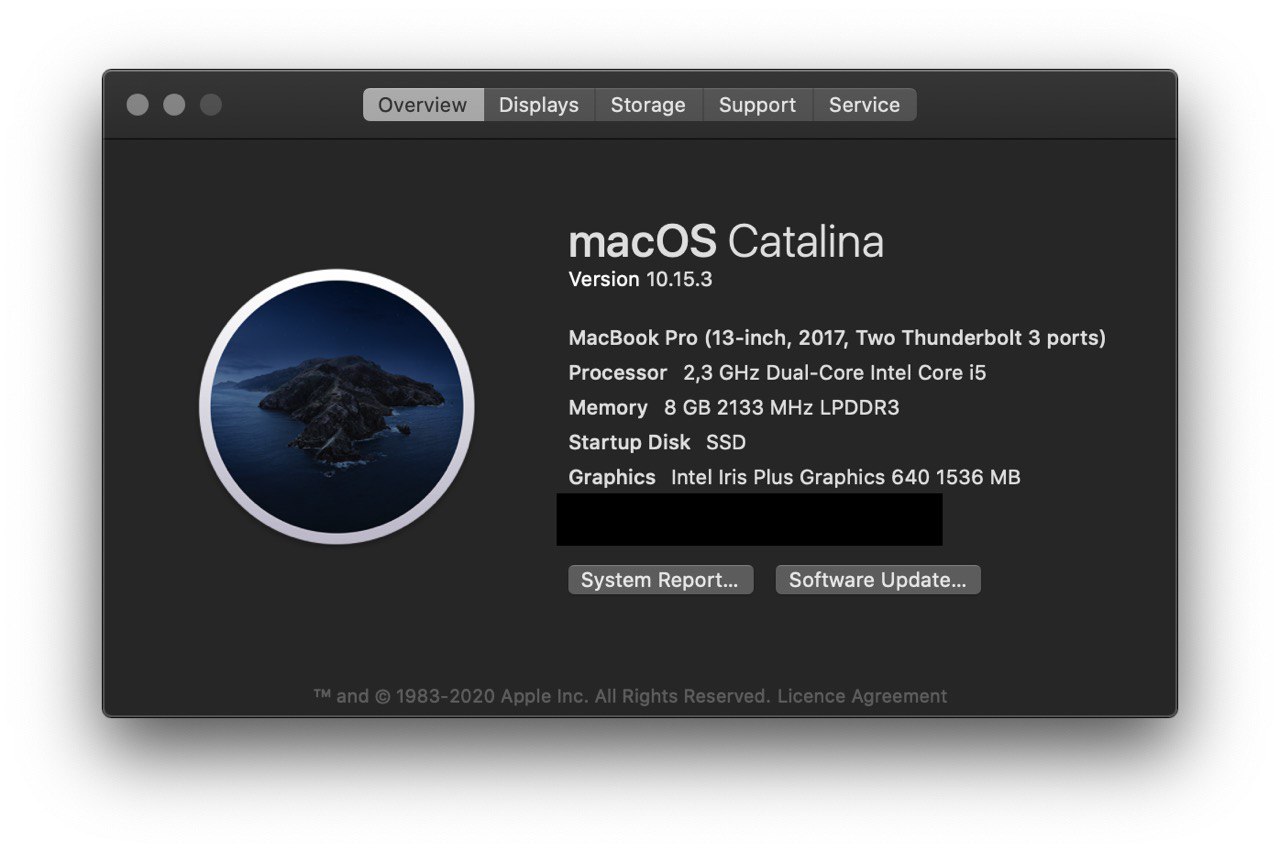
Task: Click the Graphics label
Action: 612,477
